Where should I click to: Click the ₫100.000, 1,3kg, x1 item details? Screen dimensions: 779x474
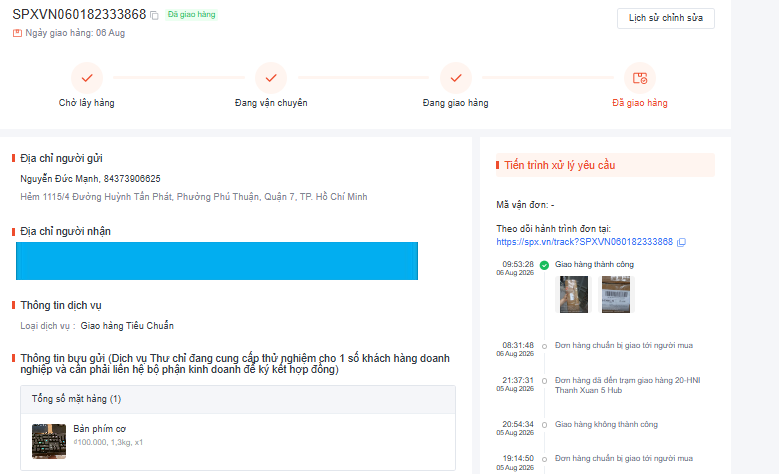108,443
